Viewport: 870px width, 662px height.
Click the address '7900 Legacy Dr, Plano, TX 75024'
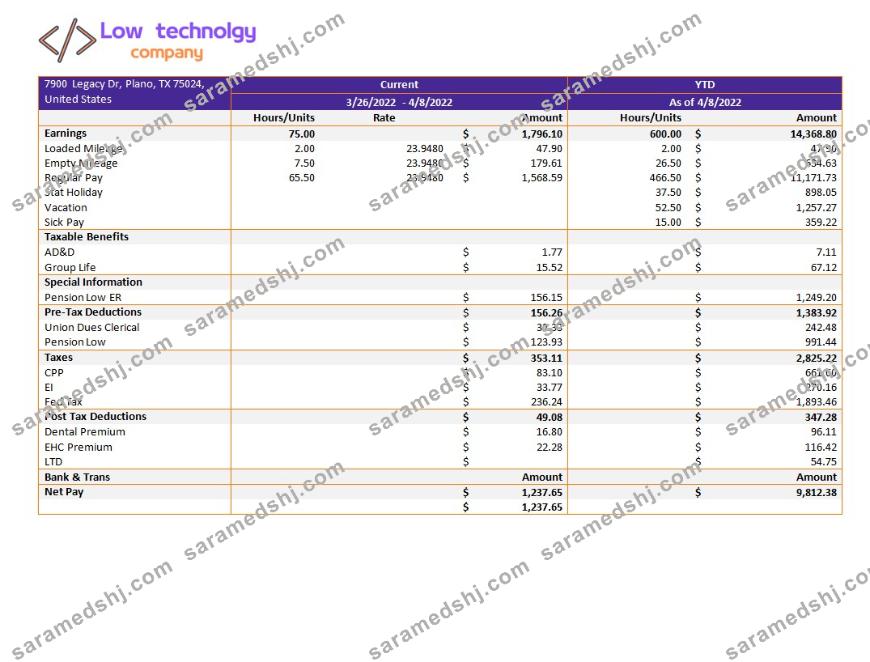tap(124, 84)
